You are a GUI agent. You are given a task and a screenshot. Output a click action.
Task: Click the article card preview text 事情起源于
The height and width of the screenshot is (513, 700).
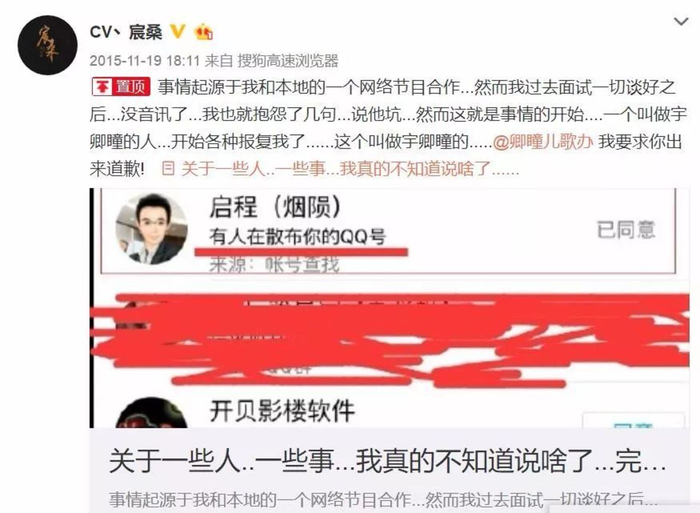383,500
